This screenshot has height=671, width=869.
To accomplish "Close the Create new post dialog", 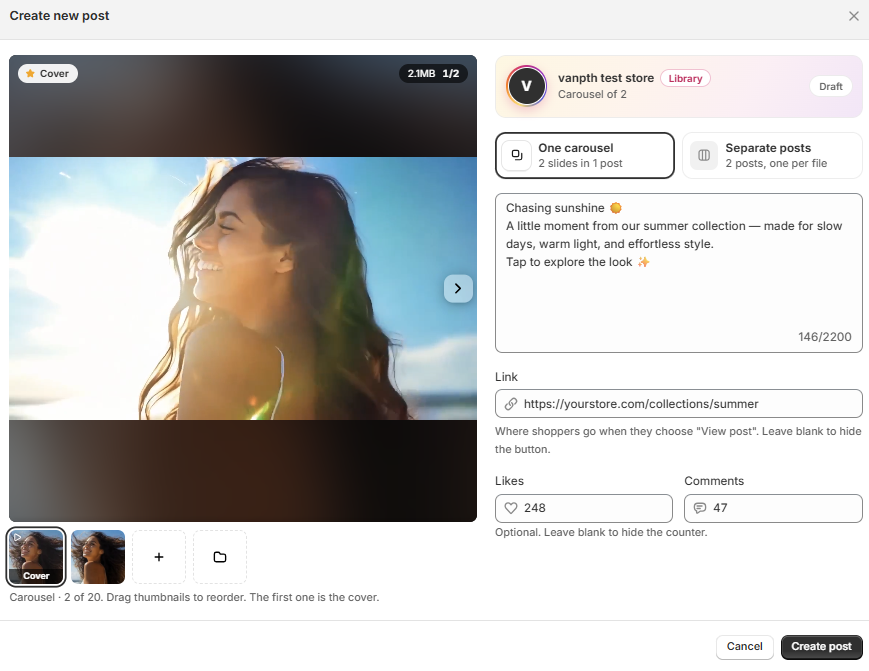I will pos(853,16).
